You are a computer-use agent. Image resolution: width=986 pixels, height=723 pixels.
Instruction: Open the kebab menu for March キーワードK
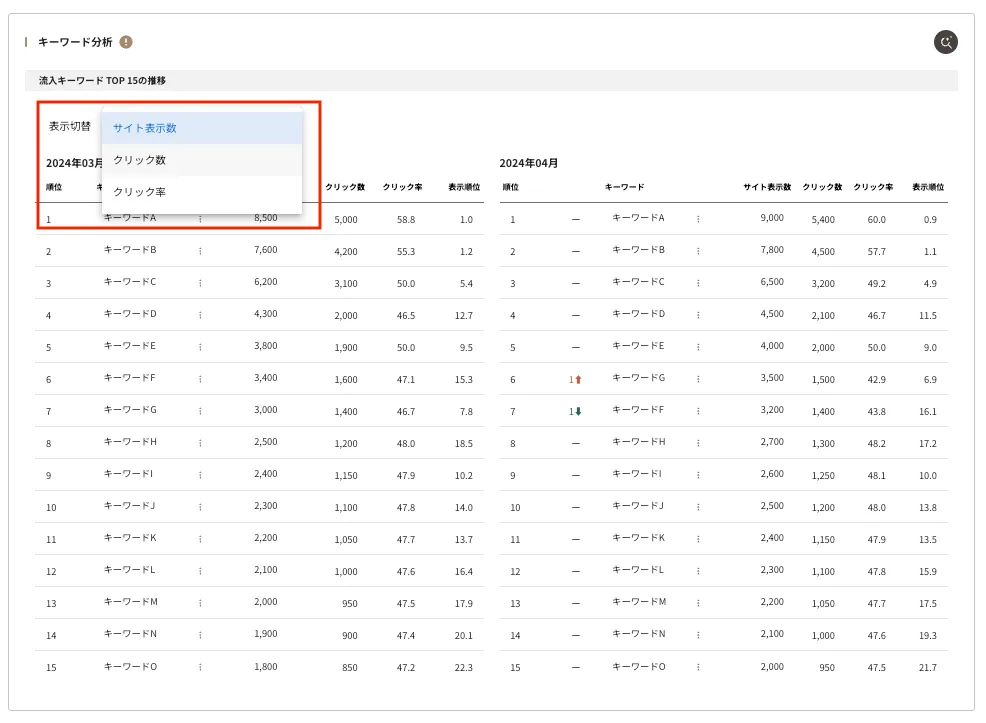(200, 539)
